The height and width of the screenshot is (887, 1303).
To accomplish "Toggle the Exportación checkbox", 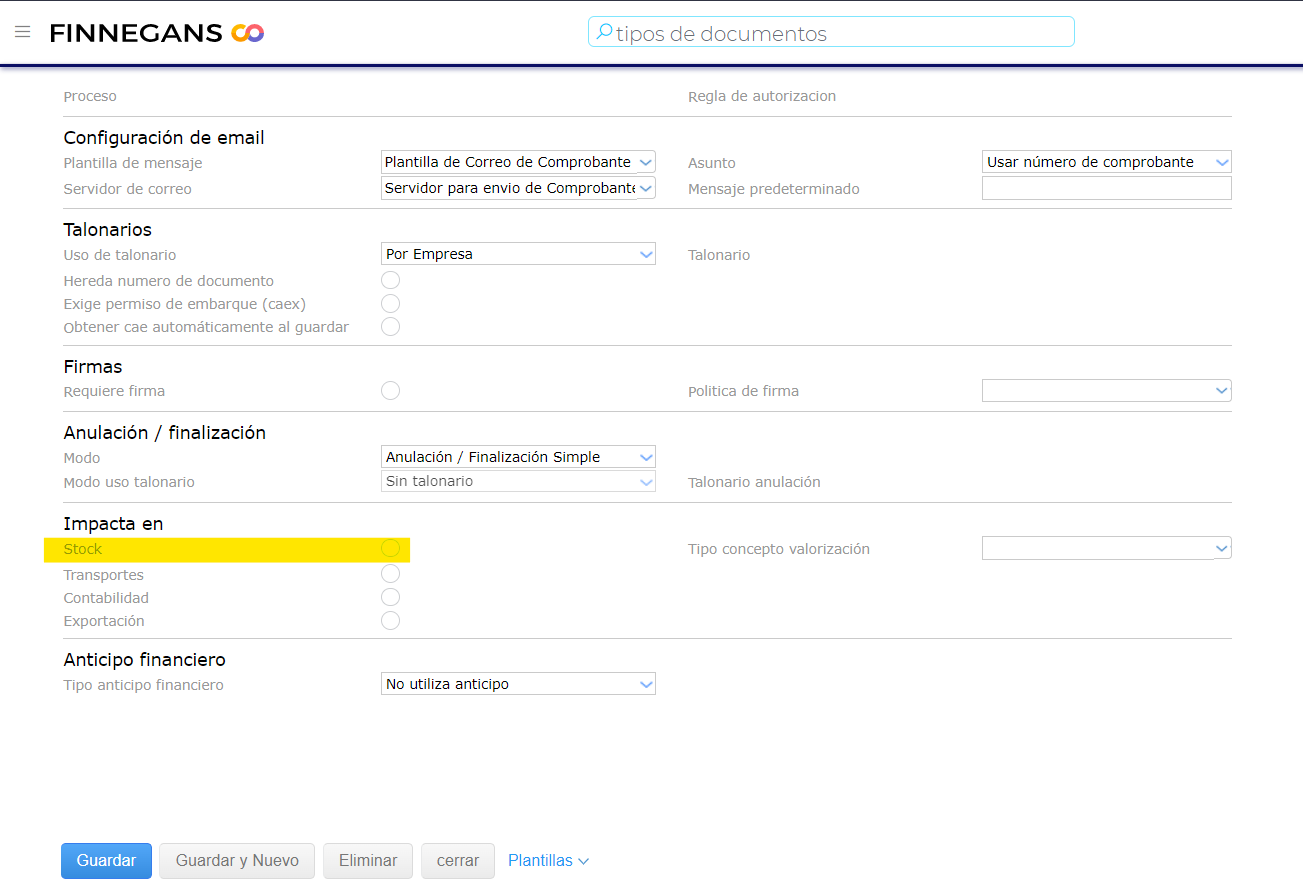I will (390, 621).
